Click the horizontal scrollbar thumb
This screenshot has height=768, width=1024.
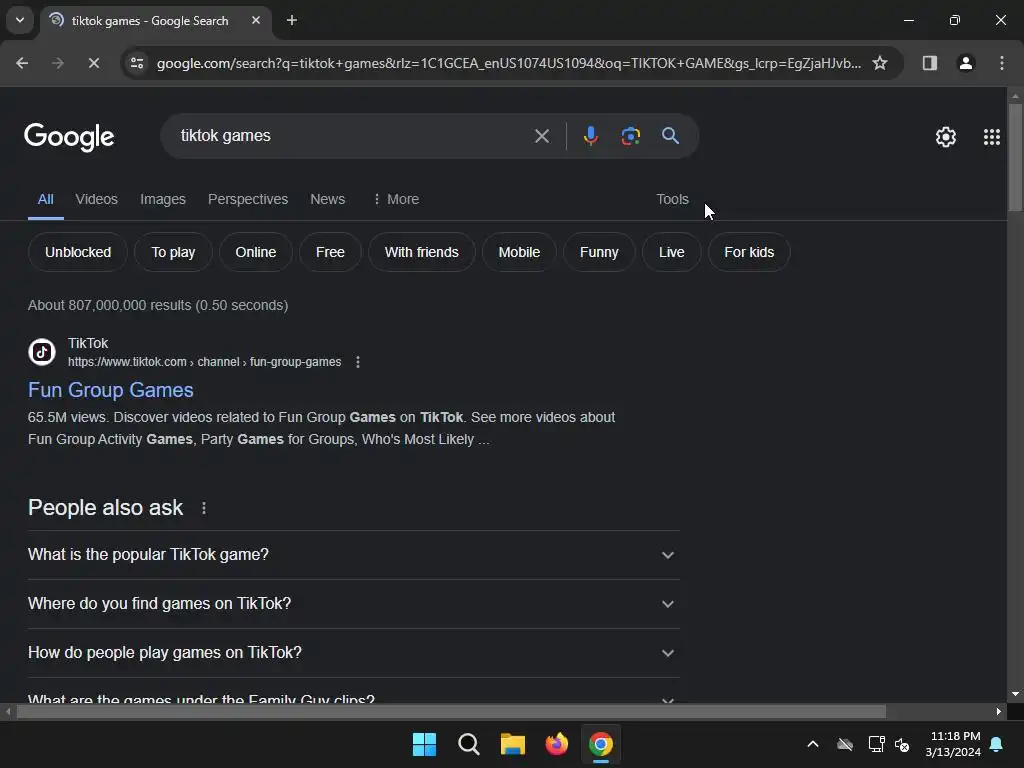point(451,711)
